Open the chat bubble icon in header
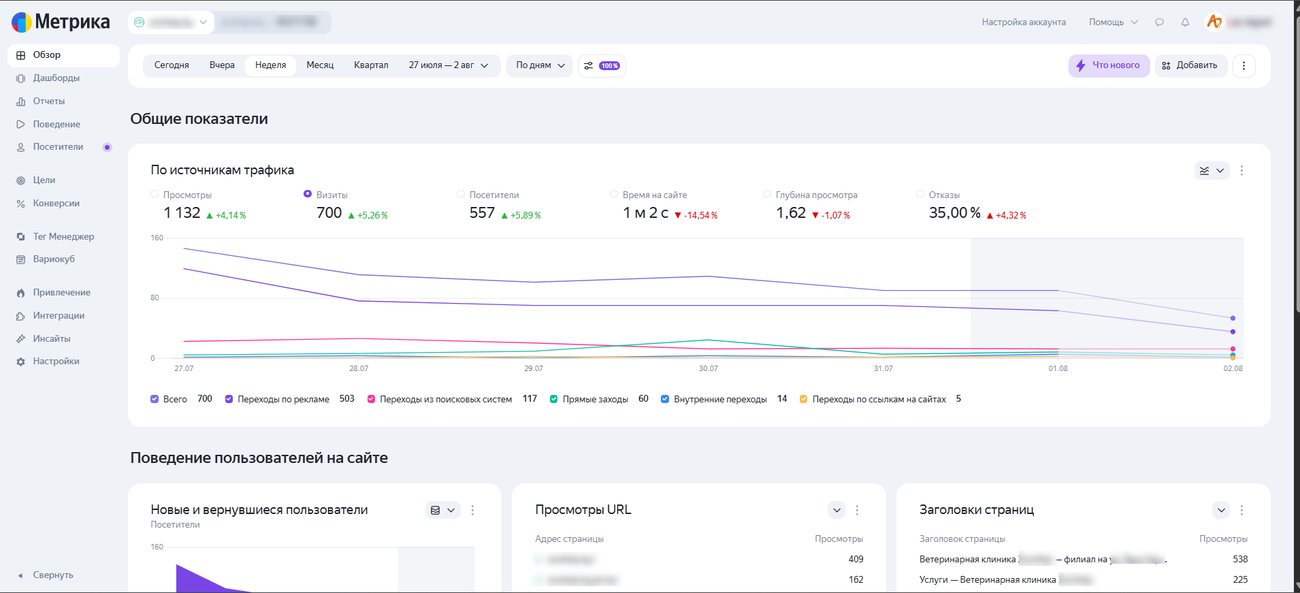The width and height of the screenshot is (1300, 593). tap(1159, 22)
